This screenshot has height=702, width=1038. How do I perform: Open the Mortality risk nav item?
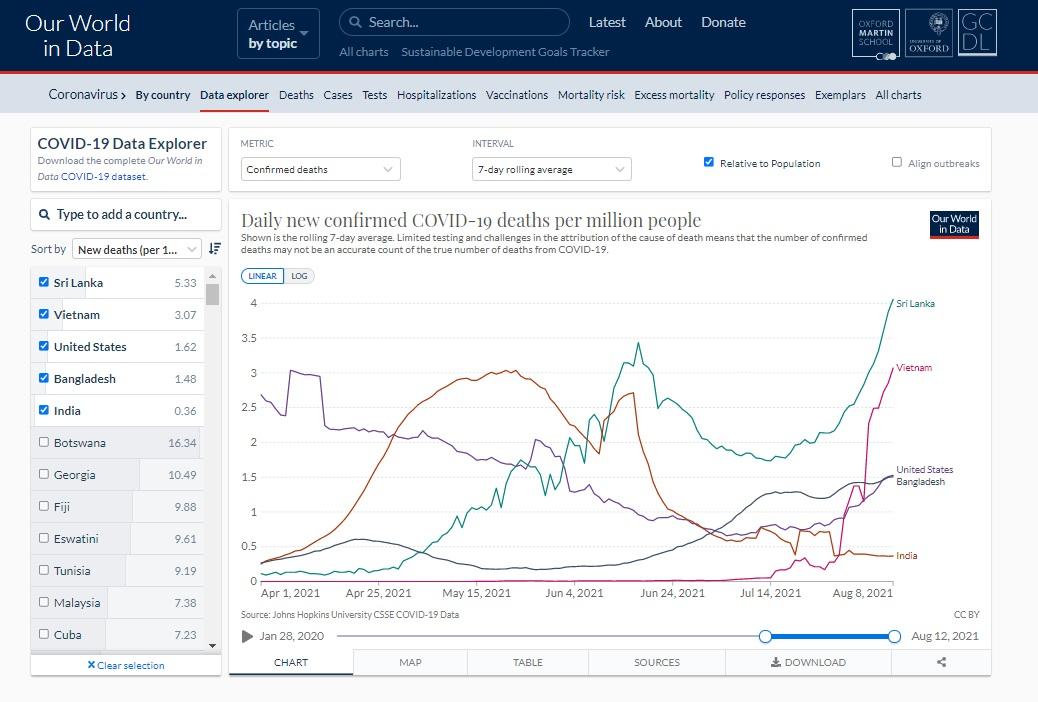pyautogui.click(x=591, y=95)
